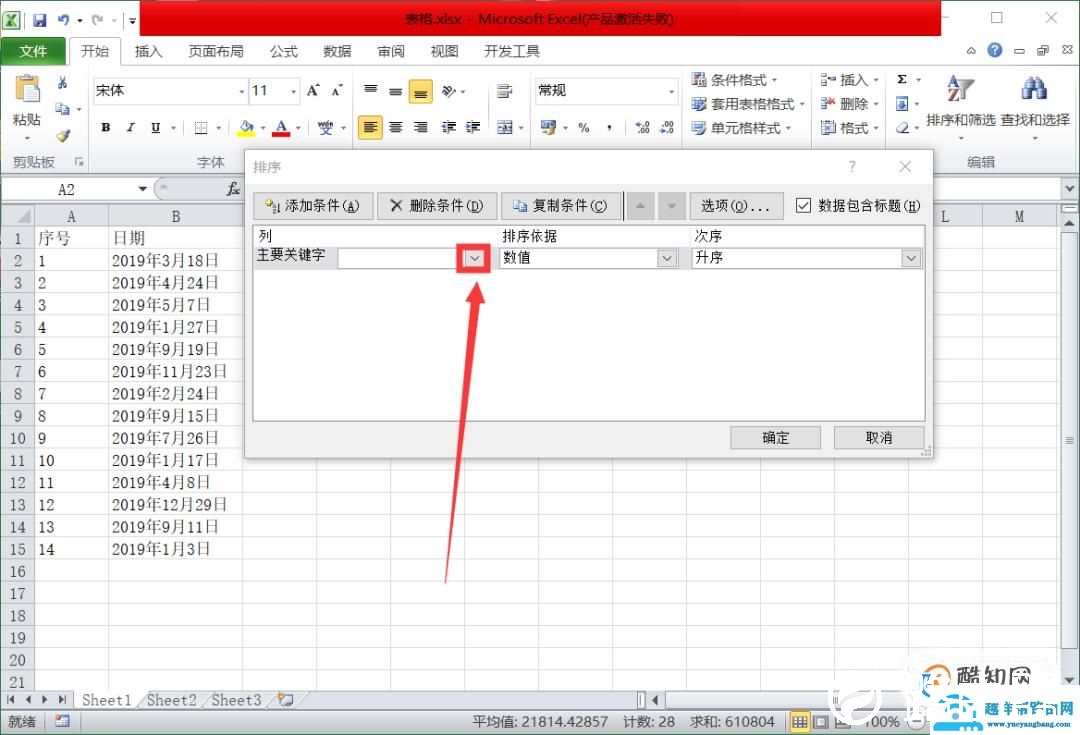Switch to the 开发工具 ribbon tab
The height and width of the screenshot is (735, 1080).
(x=512, y=51)
